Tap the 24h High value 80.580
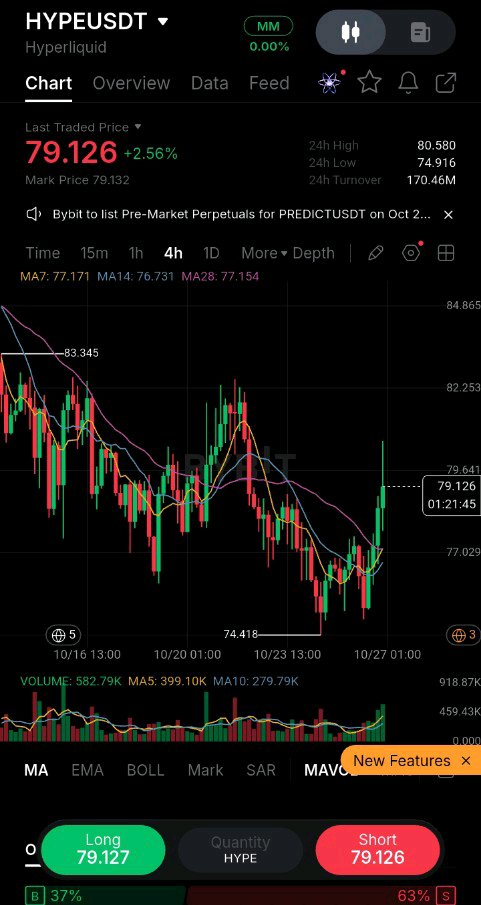This screenshot has height=905, width=481. tap(437, 145)
